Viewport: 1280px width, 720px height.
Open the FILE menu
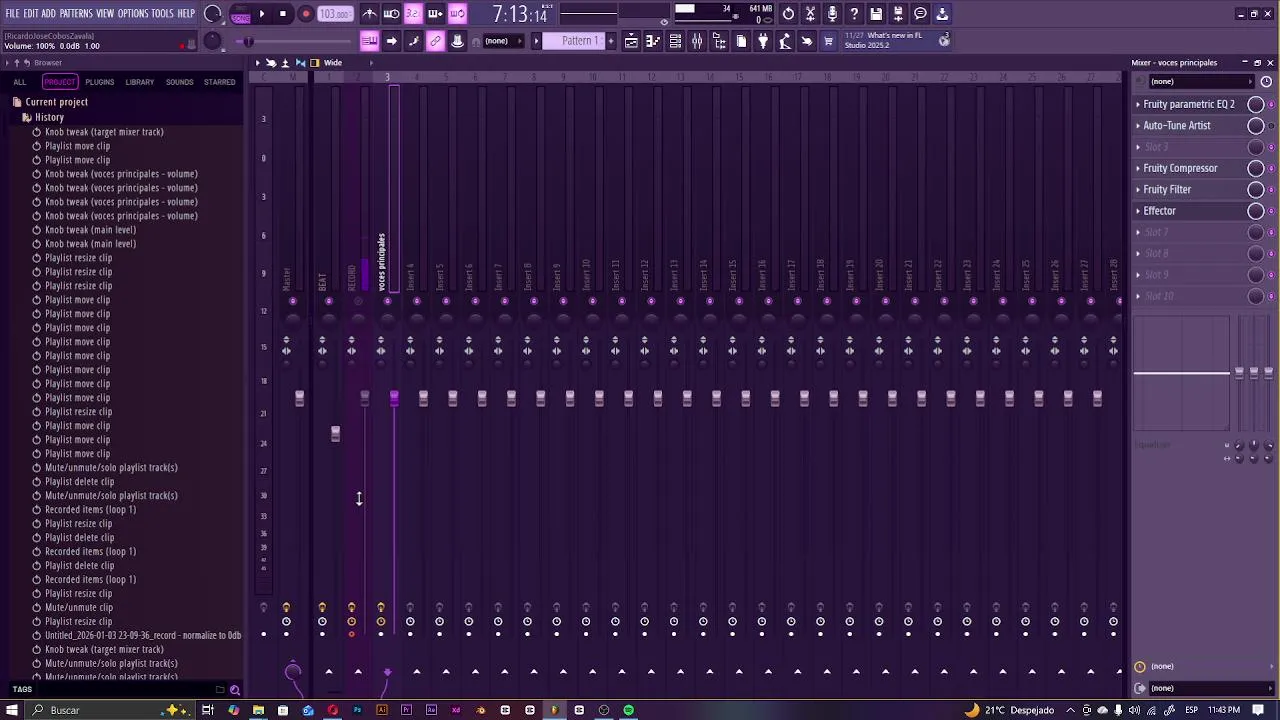(12, 13)
